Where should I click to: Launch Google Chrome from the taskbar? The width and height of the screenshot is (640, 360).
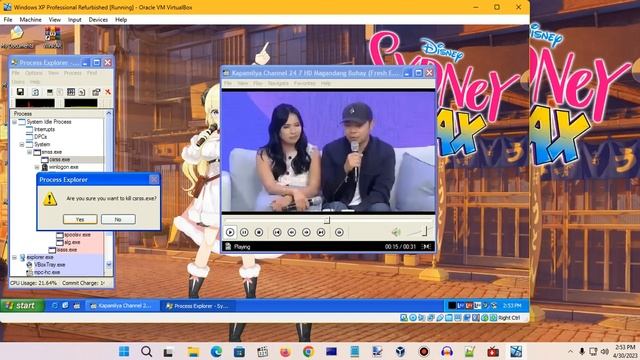tap(308, 351)
